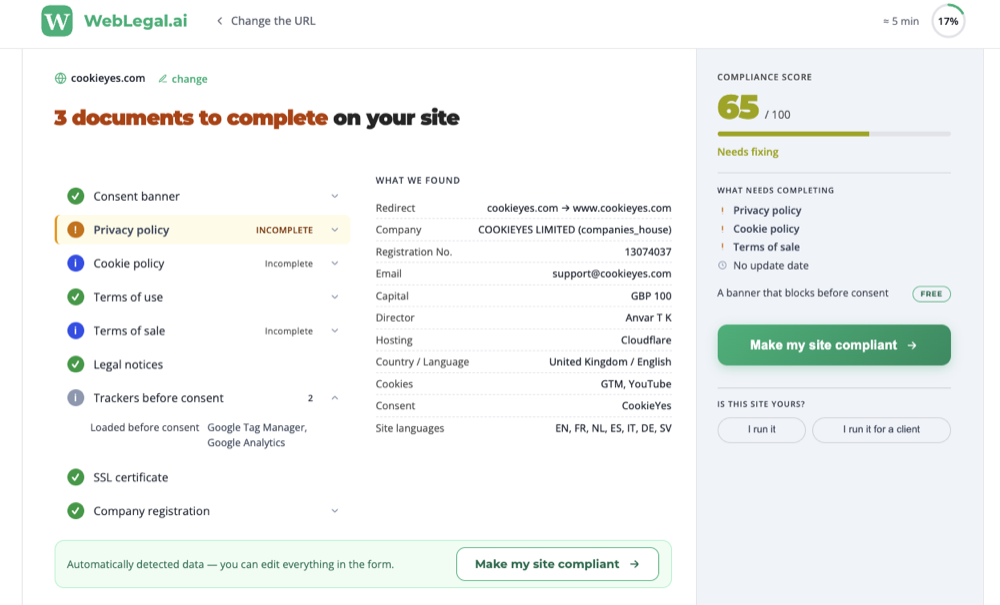Screen dimensions: 1000x605
Task: Click the 5 min estimate text
Action: pos(901,21)
